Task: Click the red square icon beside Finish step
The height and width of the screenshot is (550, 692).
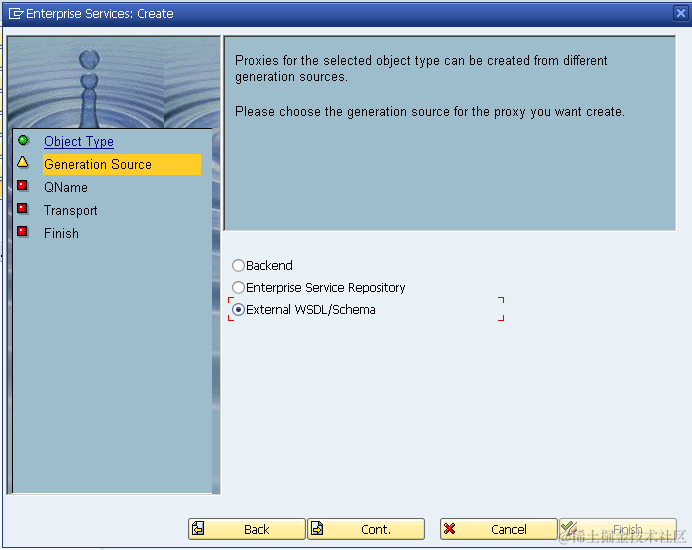Action: 23,231
